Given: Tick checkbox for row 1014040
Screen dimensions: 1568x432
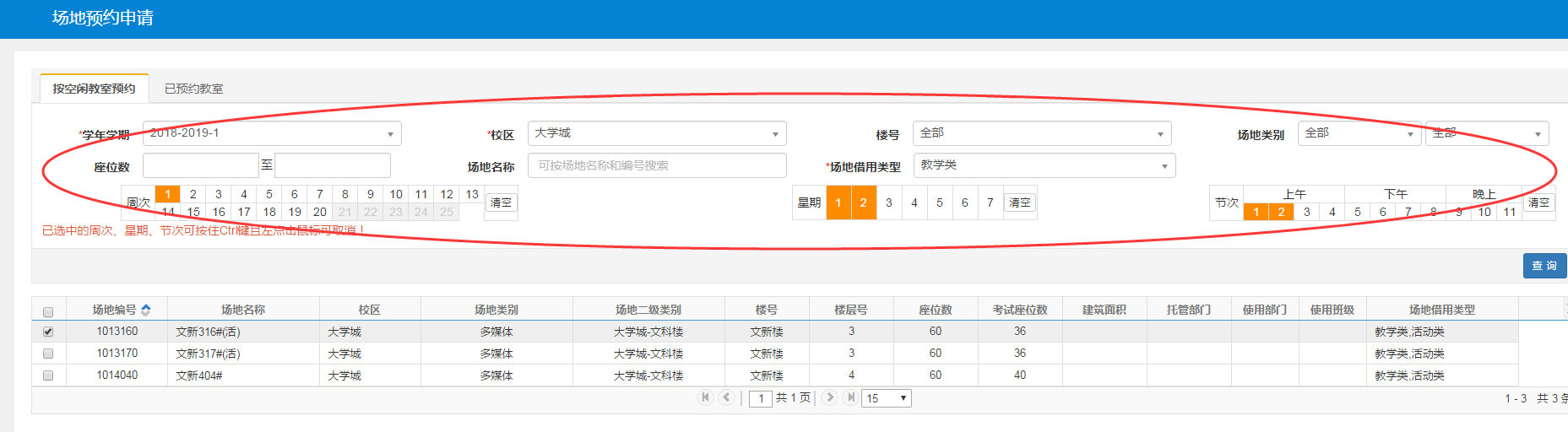Looking at the screenshot, I should click(x=48, y=375).
